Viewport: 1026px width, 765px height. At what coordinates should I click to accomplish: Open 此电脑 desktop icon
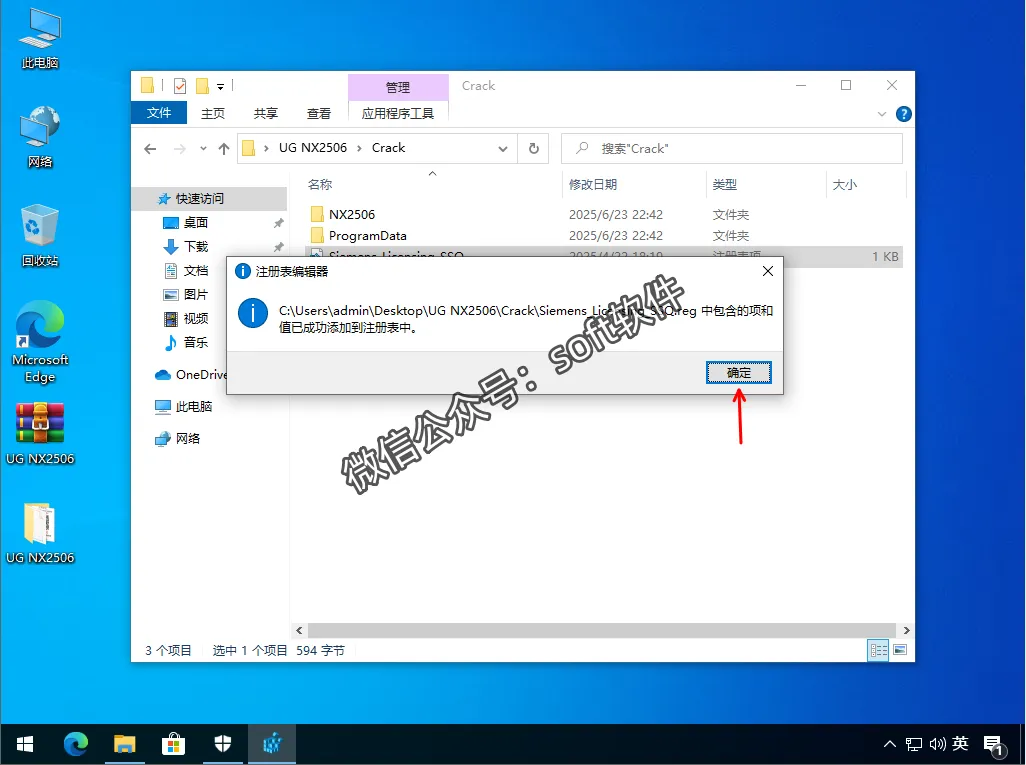40,39
